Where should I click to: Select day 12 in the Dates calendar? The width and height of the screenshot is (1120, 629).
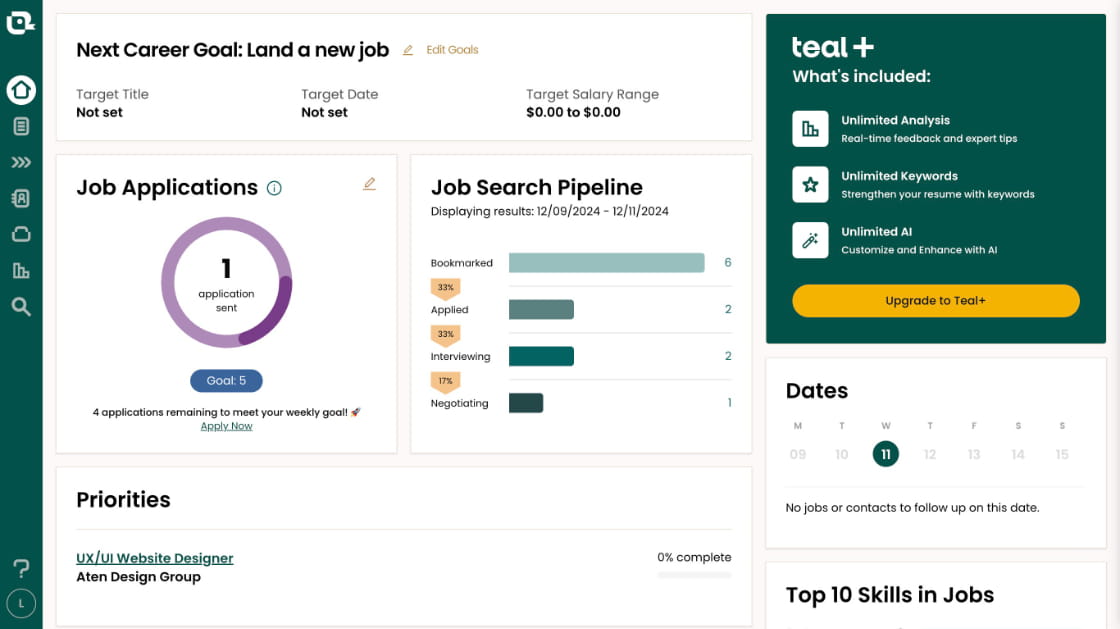[x=929, y=454]
